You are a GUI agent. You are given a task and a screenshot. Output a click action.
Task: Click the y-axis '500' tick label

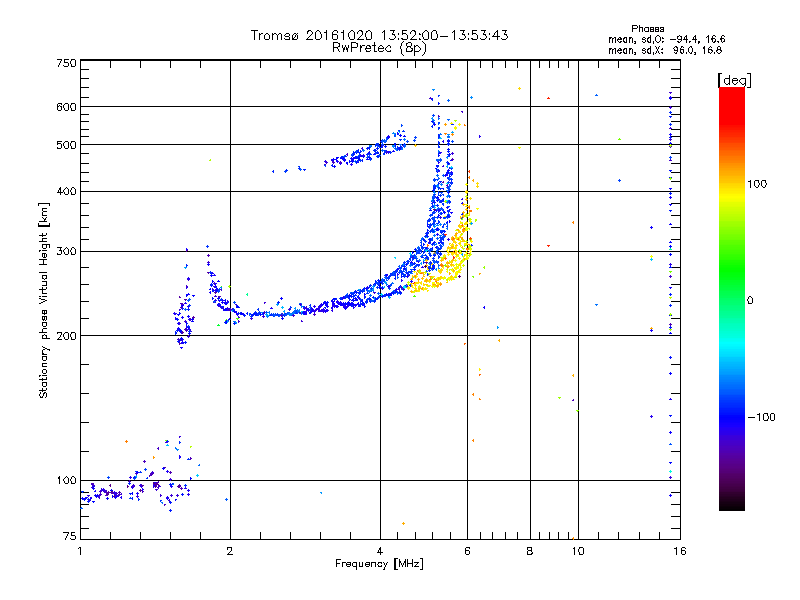[66, 145]
